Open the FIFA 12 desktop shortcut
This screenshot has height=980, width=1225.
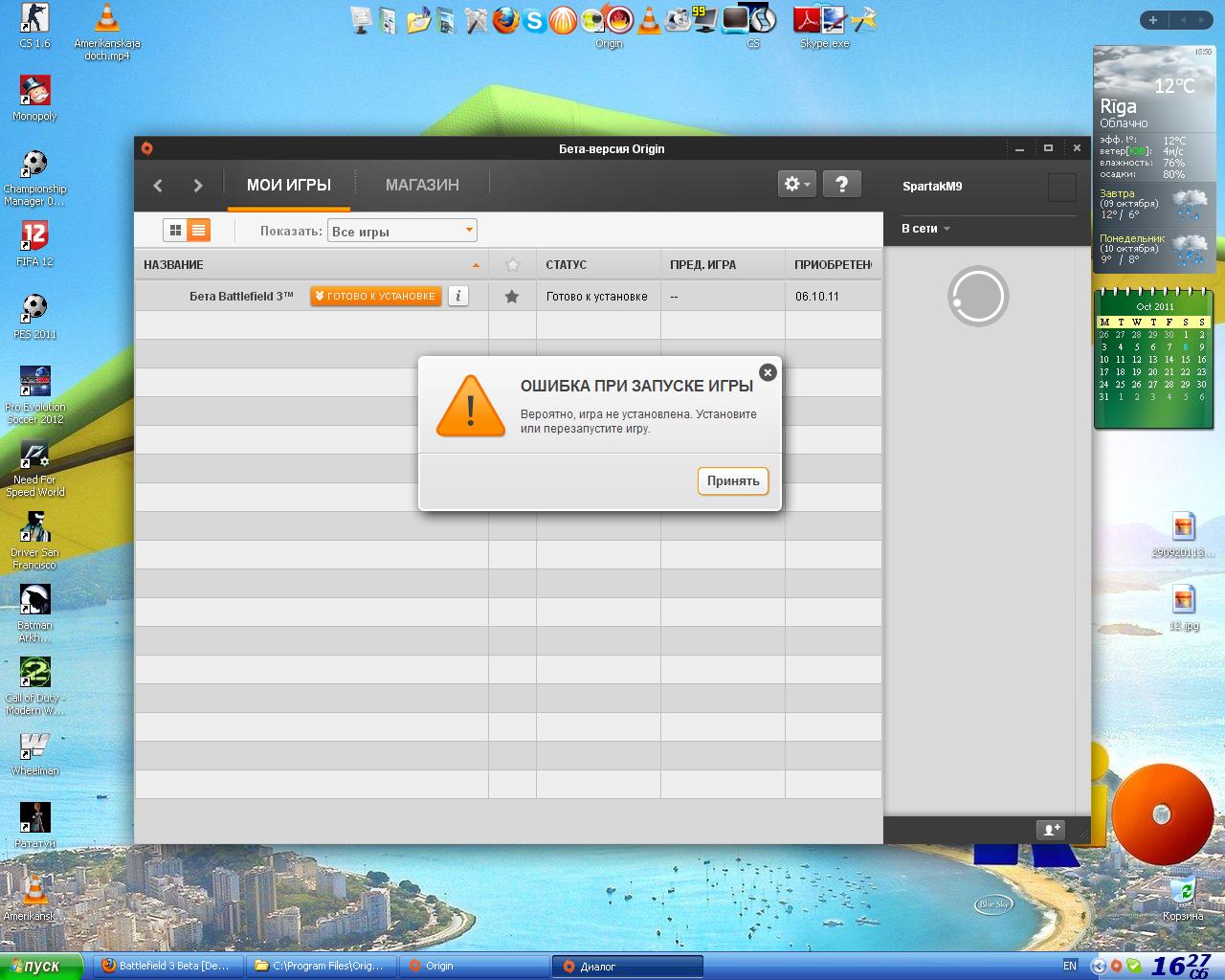(x=34, y=244)
